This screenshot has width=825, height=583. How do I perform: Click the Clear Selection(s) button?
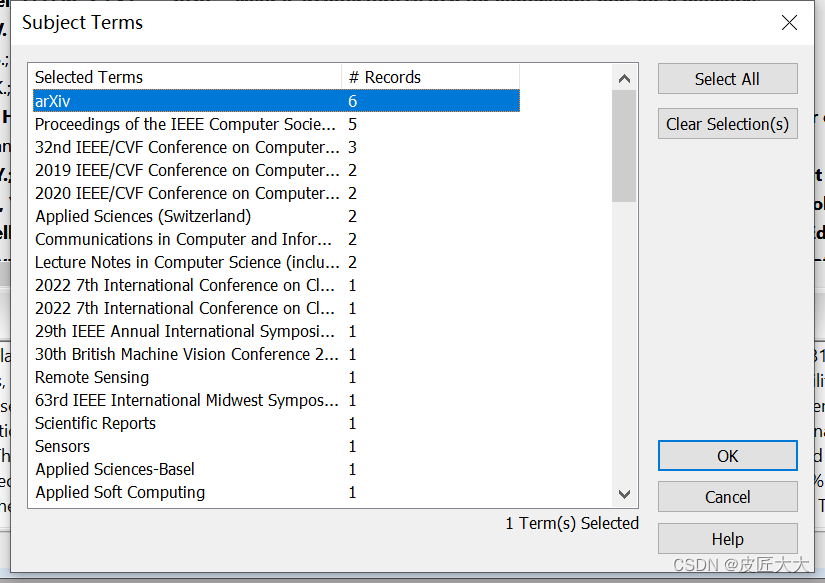coord(727,124)
